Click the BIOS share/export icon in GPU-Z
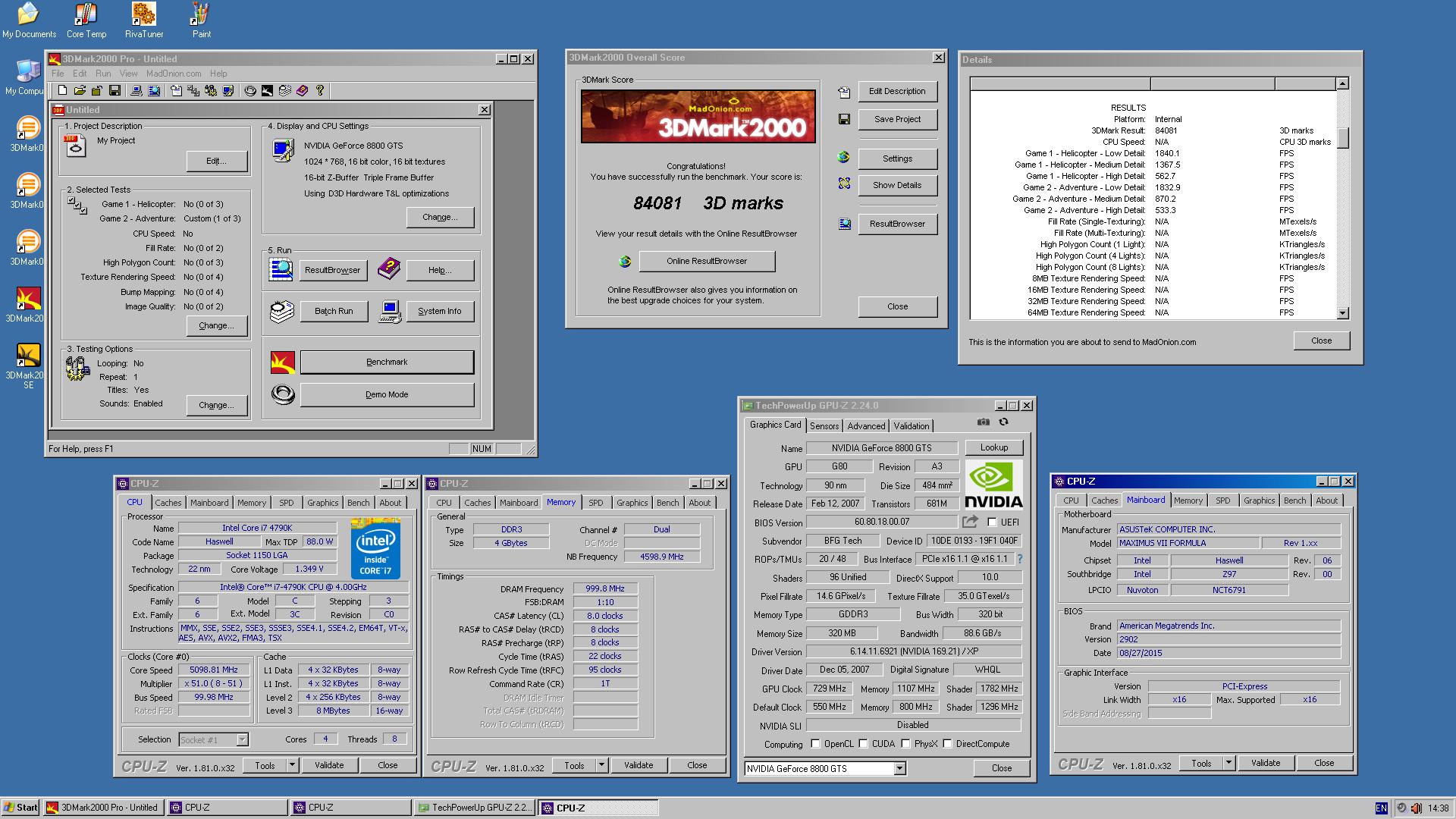Screen dimensions: 1456x819 970,522
